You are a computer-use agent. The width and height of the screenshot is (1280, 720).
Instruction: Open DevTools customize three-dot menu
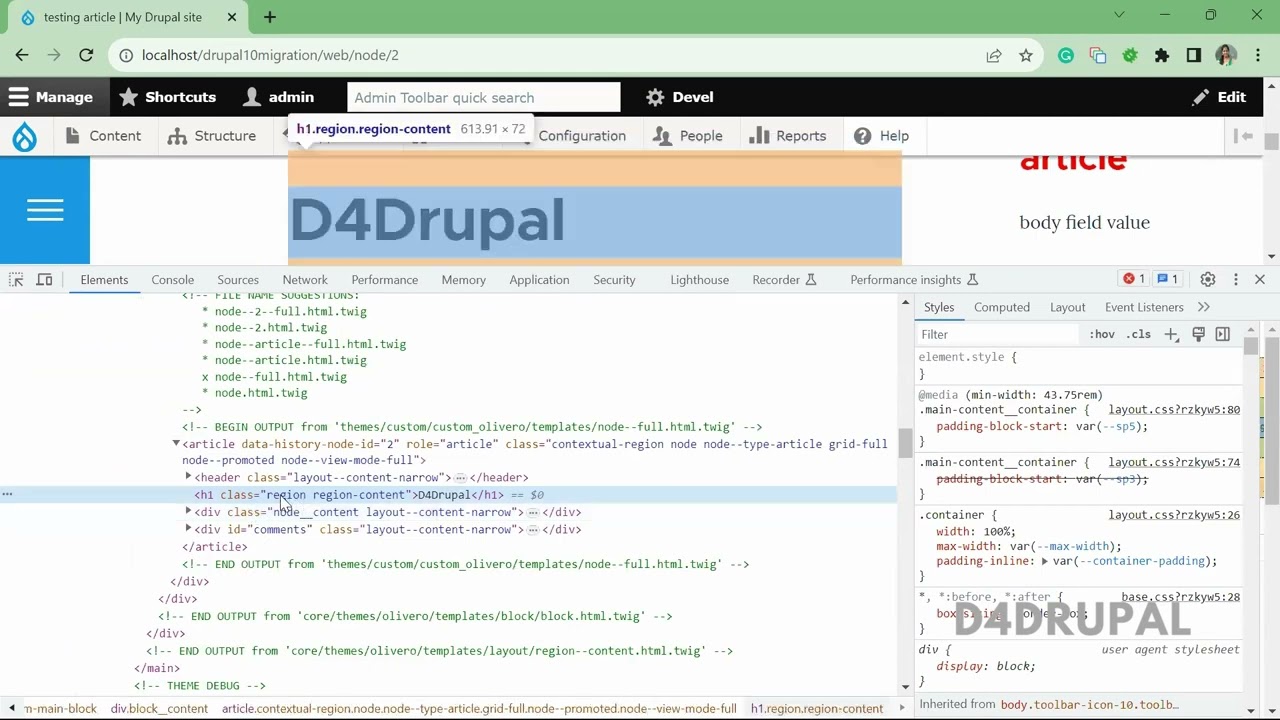1236,280
